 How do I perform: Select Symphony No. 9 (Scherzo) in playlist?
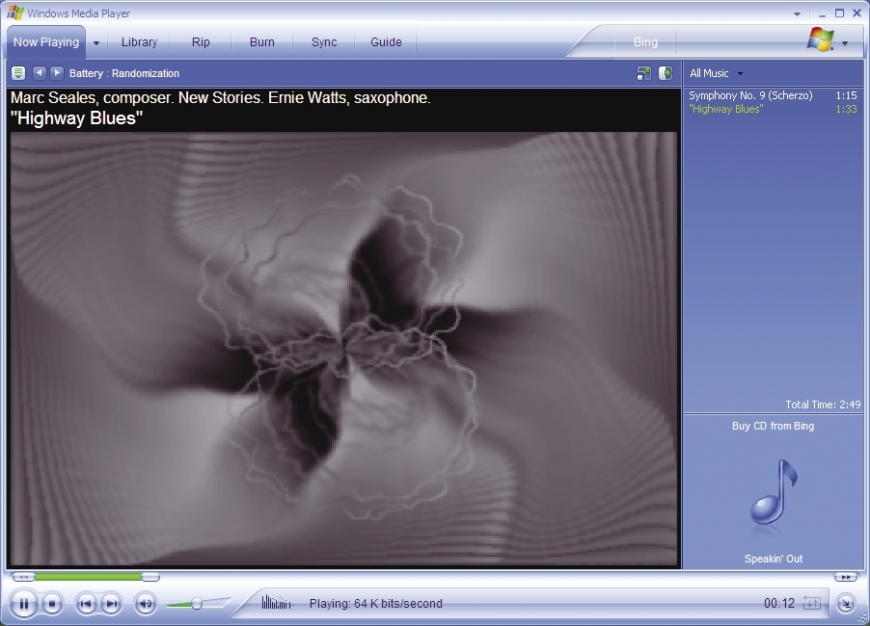tap(772, 95)
